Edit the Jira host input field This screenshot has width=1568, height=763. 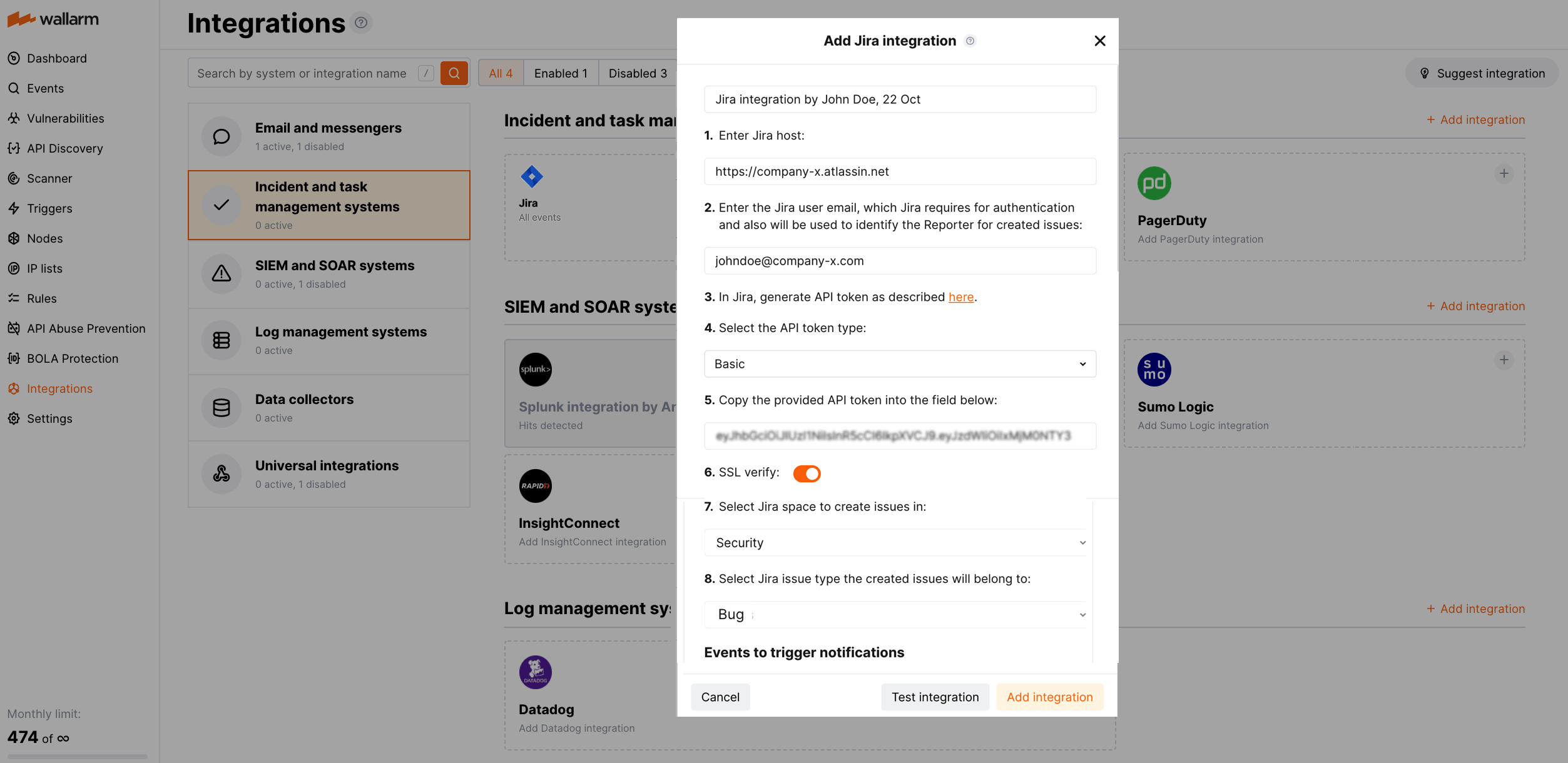[899, 171]
